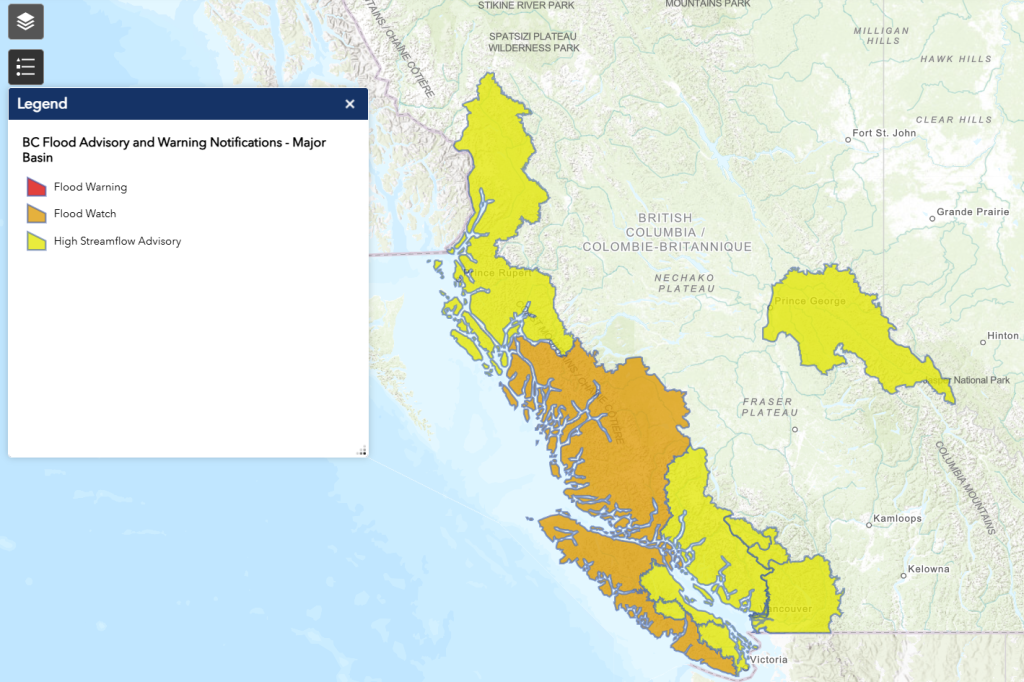Click the Hinton city marker

[x=983, y=342]
